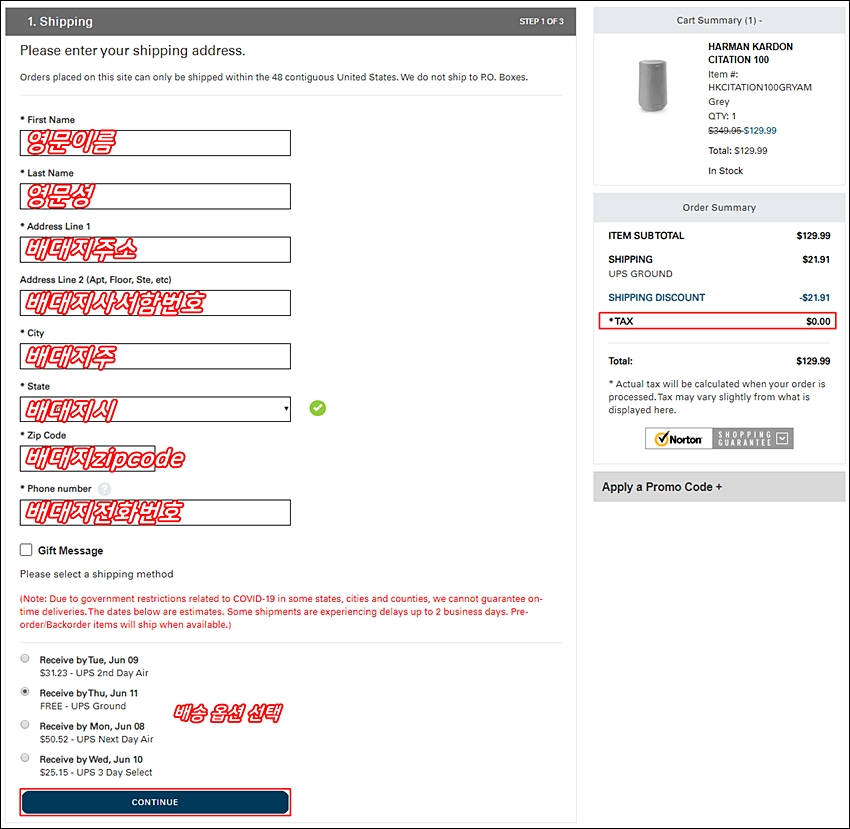
Task: Select UPS 2nd Day Air shipping option
Action: [25, 659]
